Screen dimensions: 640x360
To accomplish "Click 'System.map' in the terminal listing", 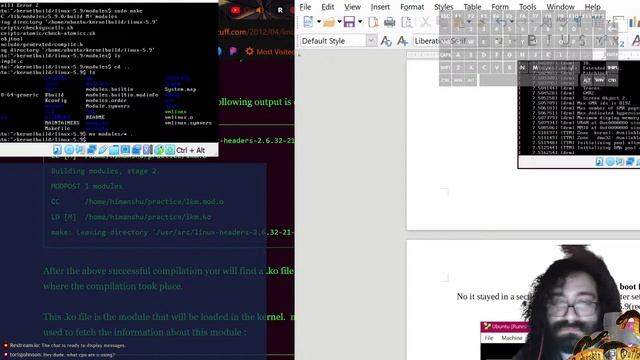I will point(180,89).
